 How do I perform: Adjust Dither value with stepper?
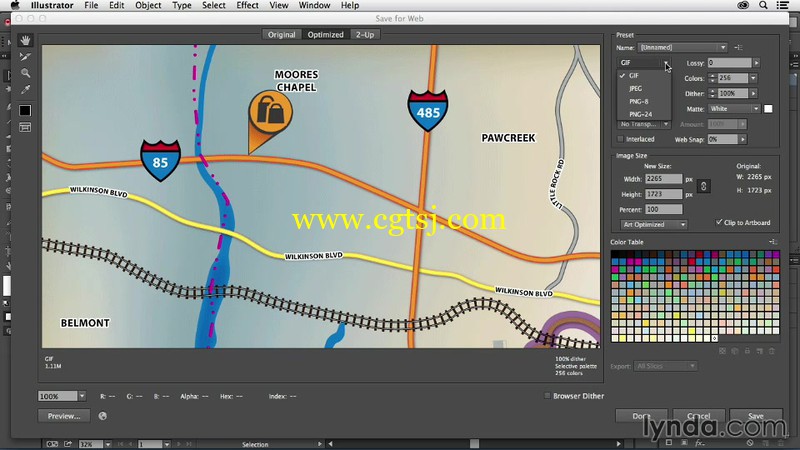click(x=713, y=93)
